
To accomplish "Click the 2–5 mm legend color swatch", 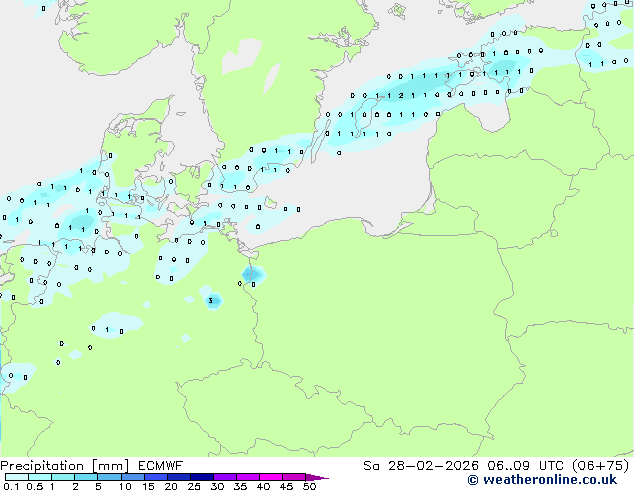I will 86,477.
